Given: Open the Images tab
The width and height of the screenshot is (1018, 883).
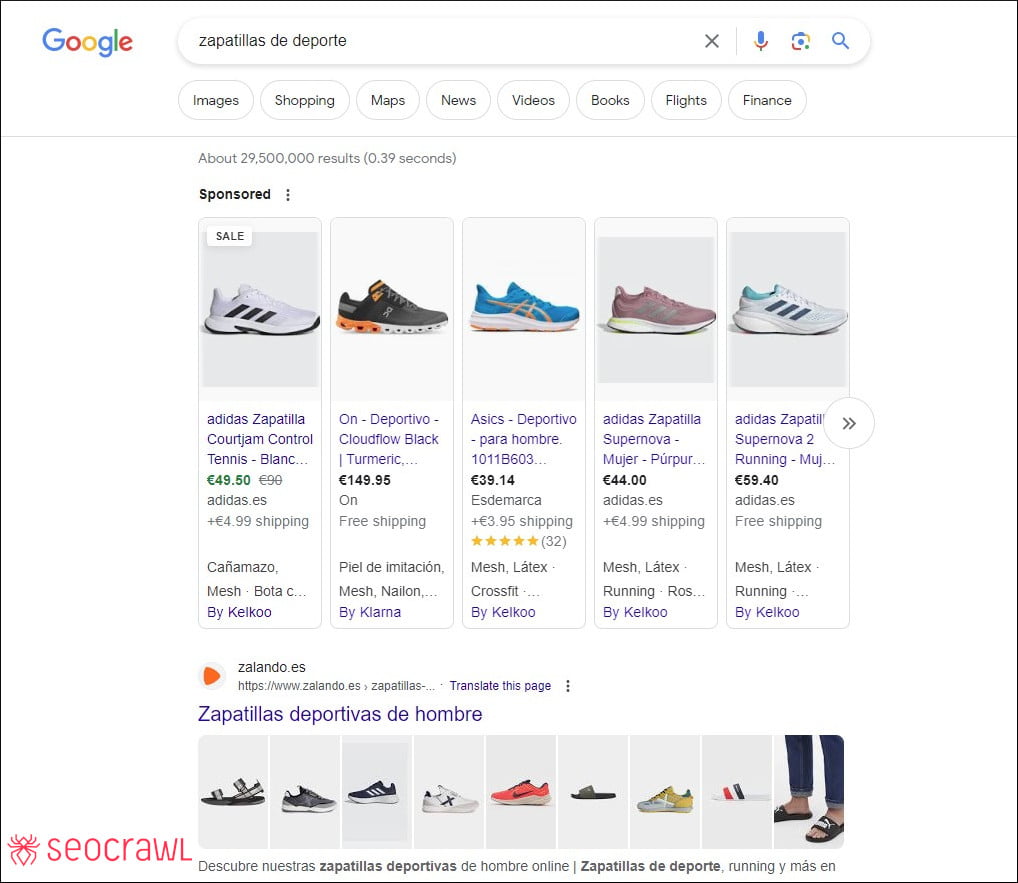Looking at the screenshot, I should pos(215,100).
